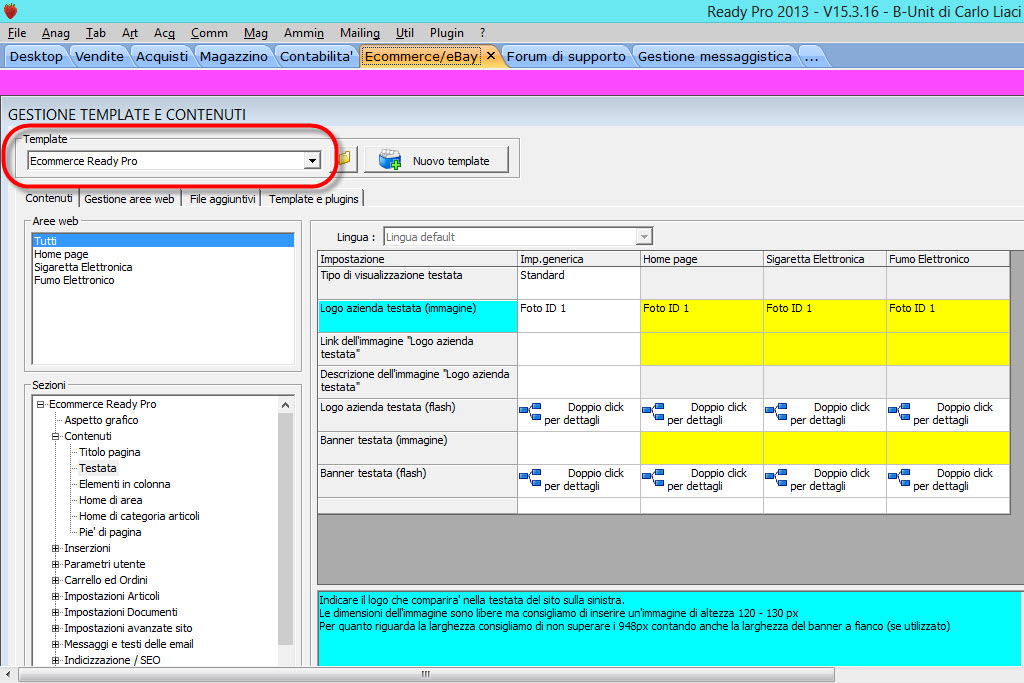Open the Anag menu
Image resolution: width=1024 pixels, height=683 pixels.
pyautogui.click(x=56, y=33)
